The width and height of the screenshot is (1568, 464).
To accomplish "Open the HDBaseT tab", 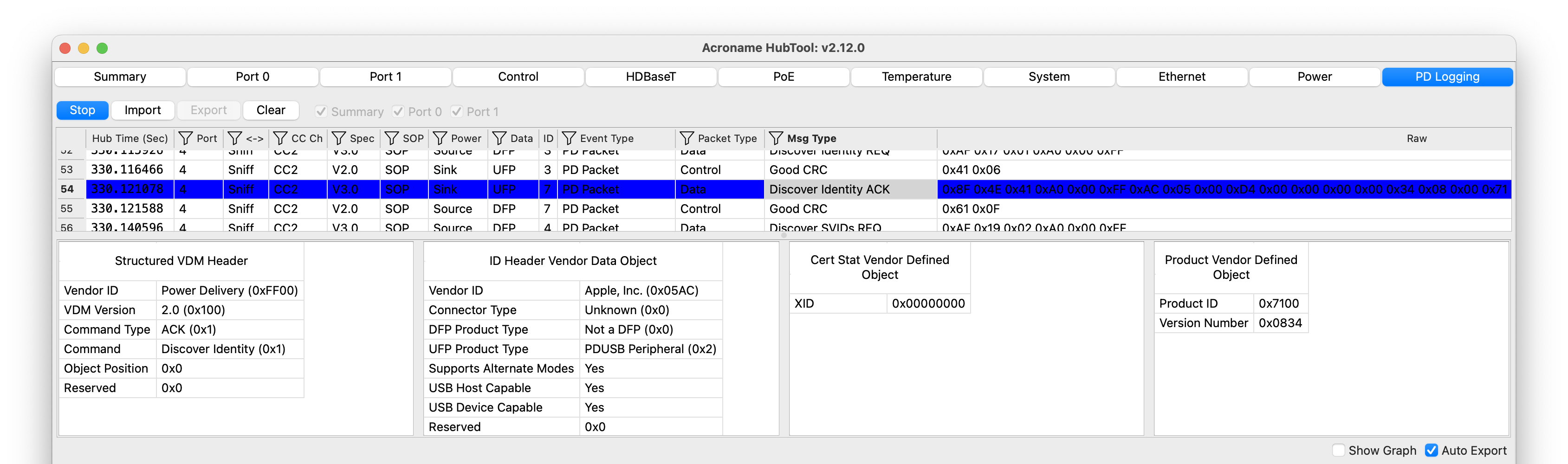I will [x=651, y=77].
